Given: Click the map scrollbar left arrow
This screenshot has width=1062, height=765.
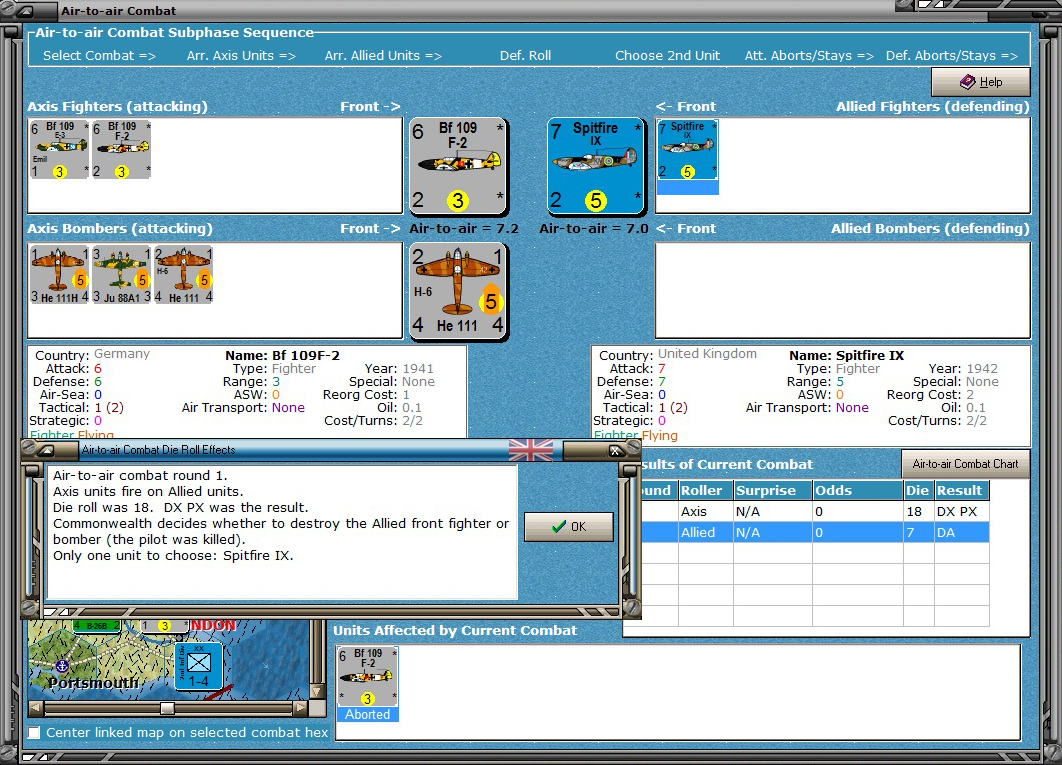Looking at the screenshot, I should pyautogui.click(x=35, y=708).
